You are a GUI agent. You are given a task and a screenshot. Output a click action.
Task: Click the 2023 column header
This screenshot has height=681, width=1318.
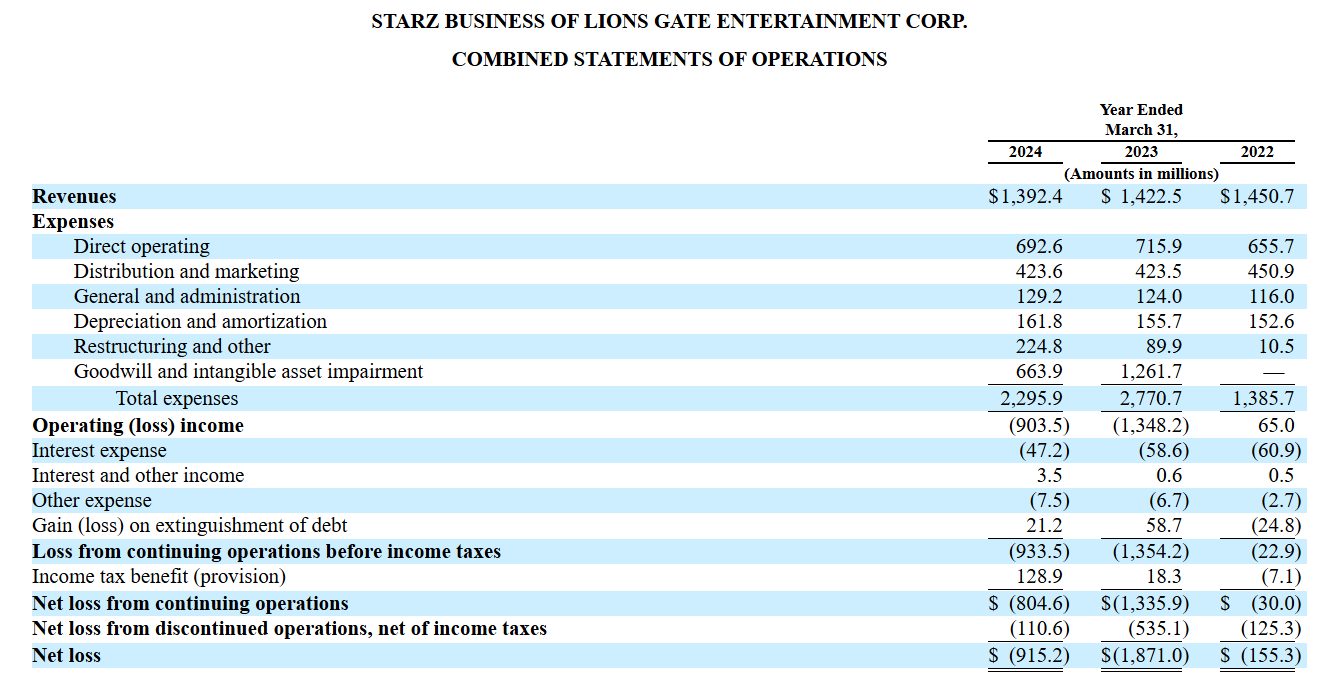[1141, 152]
